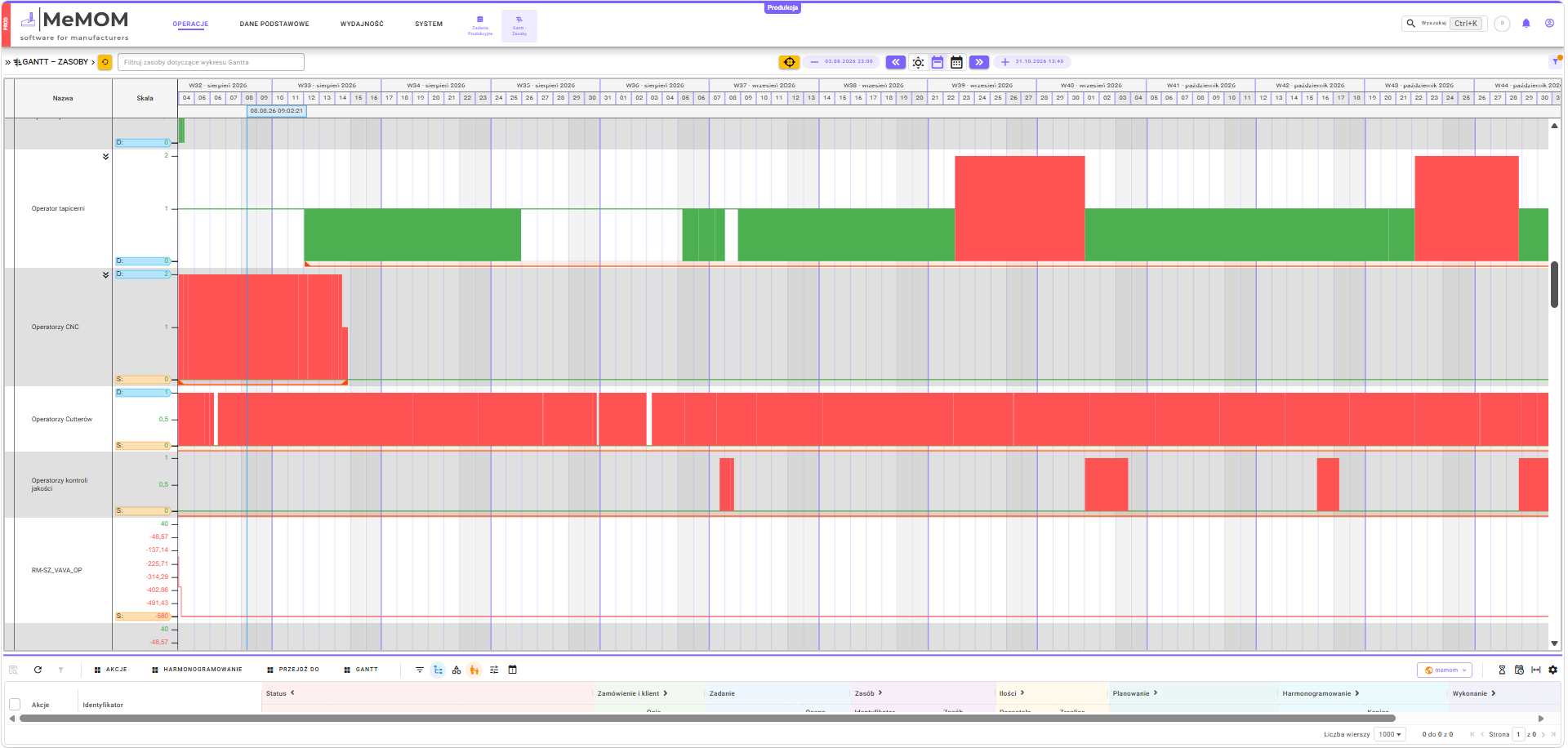The height and width of the screenshot is (748, 1568).
Task: Open the WYDAJNOŚĆ menu
Action: click(x=362, y=24)
